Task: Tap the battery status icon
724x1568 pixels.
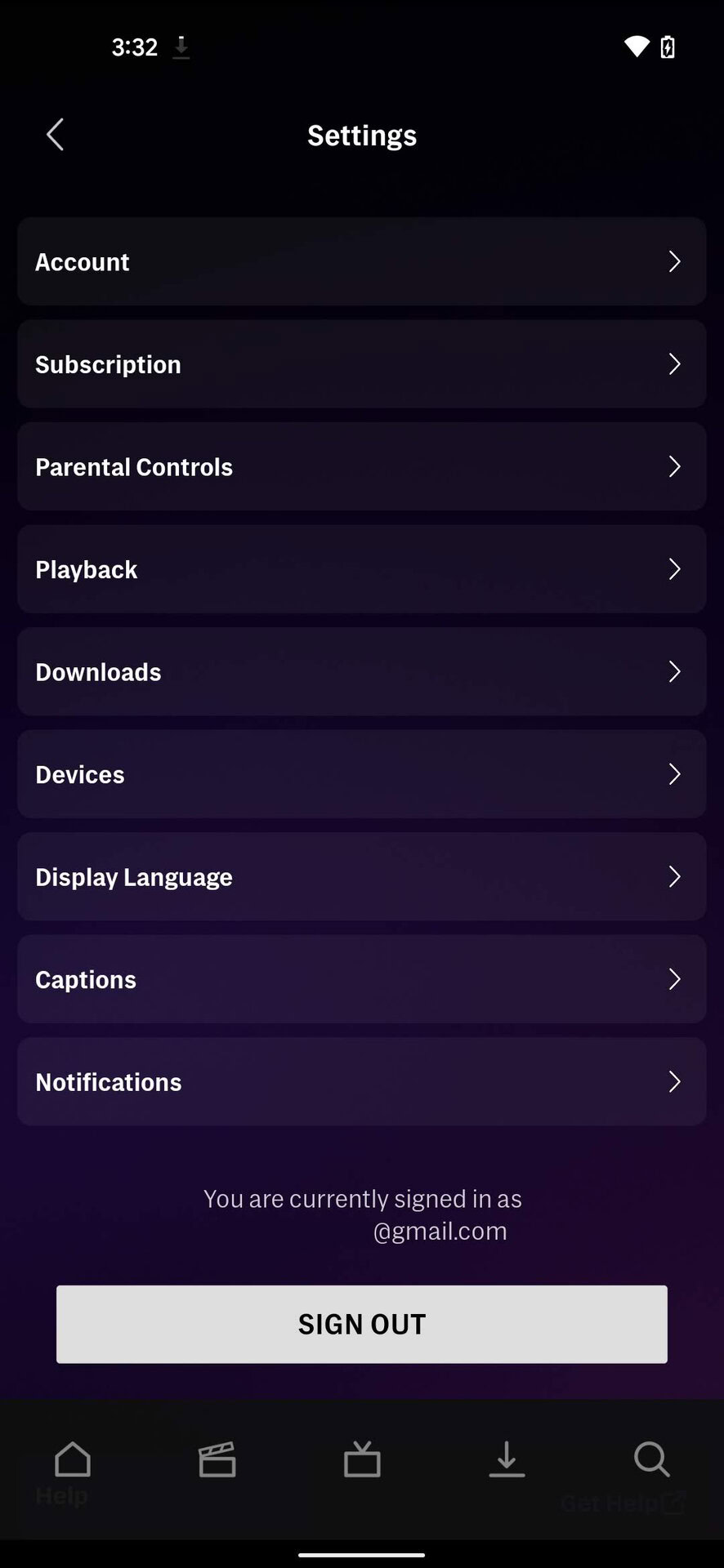Action: [668, 47]
